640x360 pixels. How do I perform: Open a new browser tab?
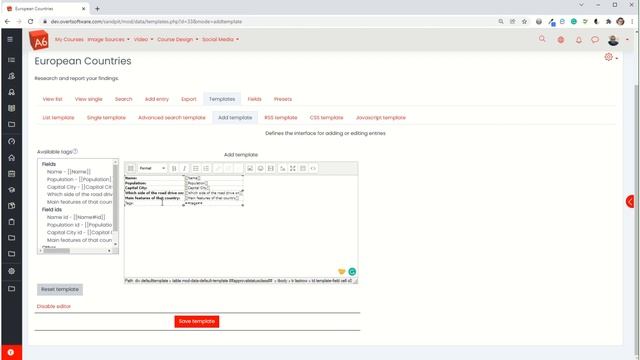coord(97,9)
